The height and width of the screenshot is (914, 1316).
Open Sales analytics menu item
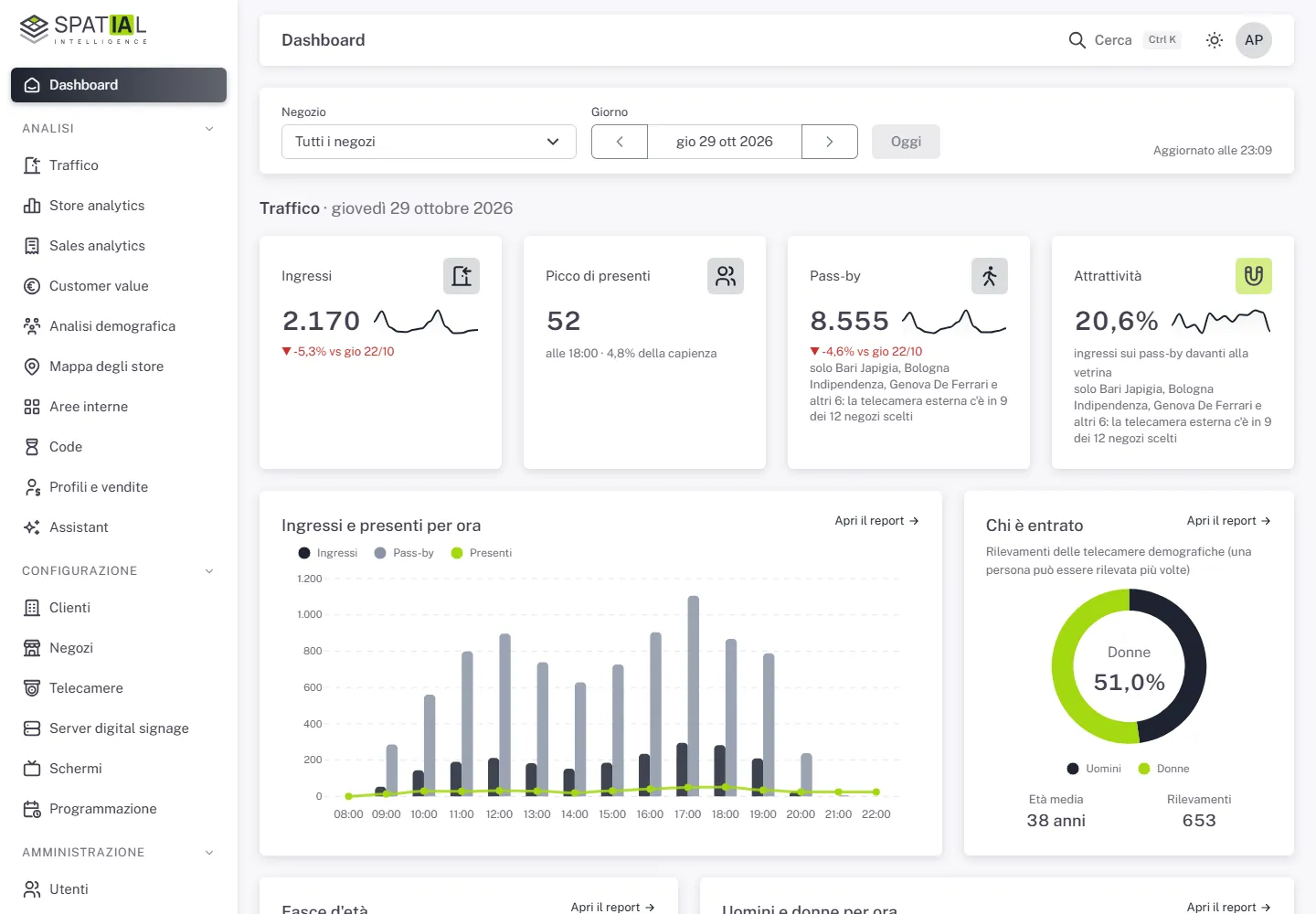click(119, 246)
